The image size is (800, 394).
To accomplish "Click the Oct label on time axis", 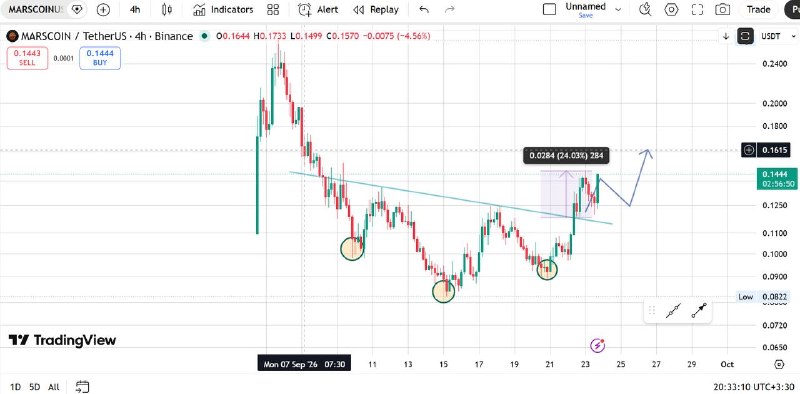I will point(727,364).
